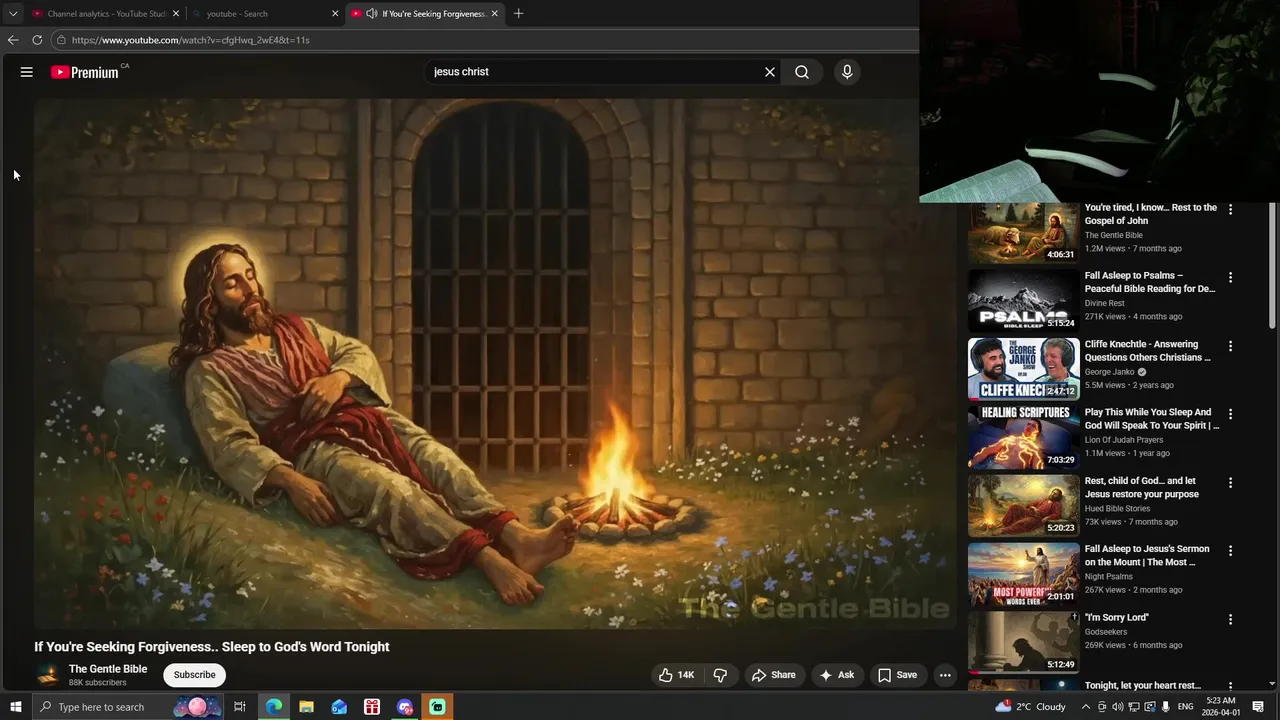This screenshot has width=1280, height=720.
Task: Open options for "I'm Sorry Lord" video
Action: click(1231, 619)
